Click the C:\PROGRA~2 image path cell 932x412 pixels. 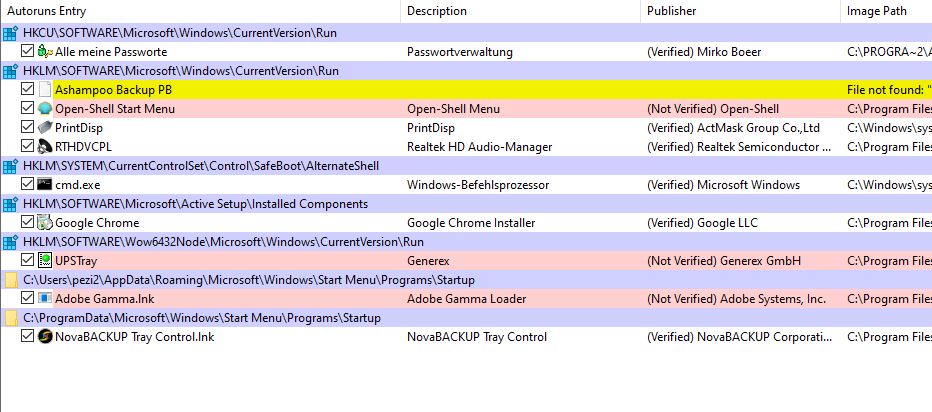click(889, 52)
